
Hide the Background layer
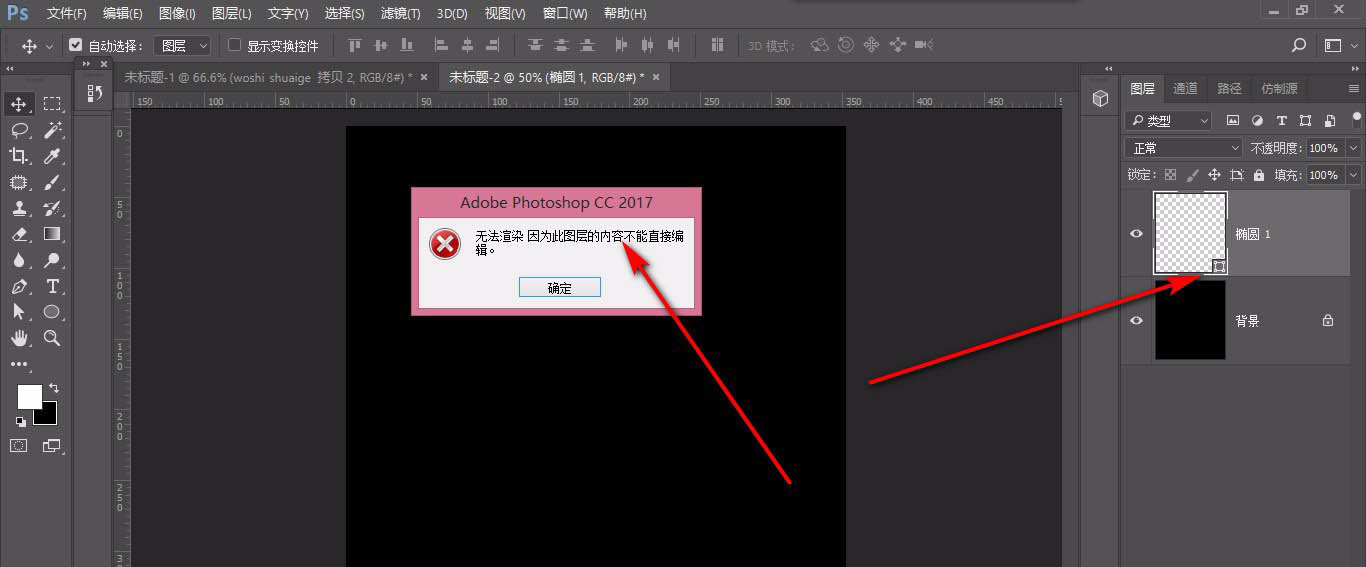pos(1136,320)
